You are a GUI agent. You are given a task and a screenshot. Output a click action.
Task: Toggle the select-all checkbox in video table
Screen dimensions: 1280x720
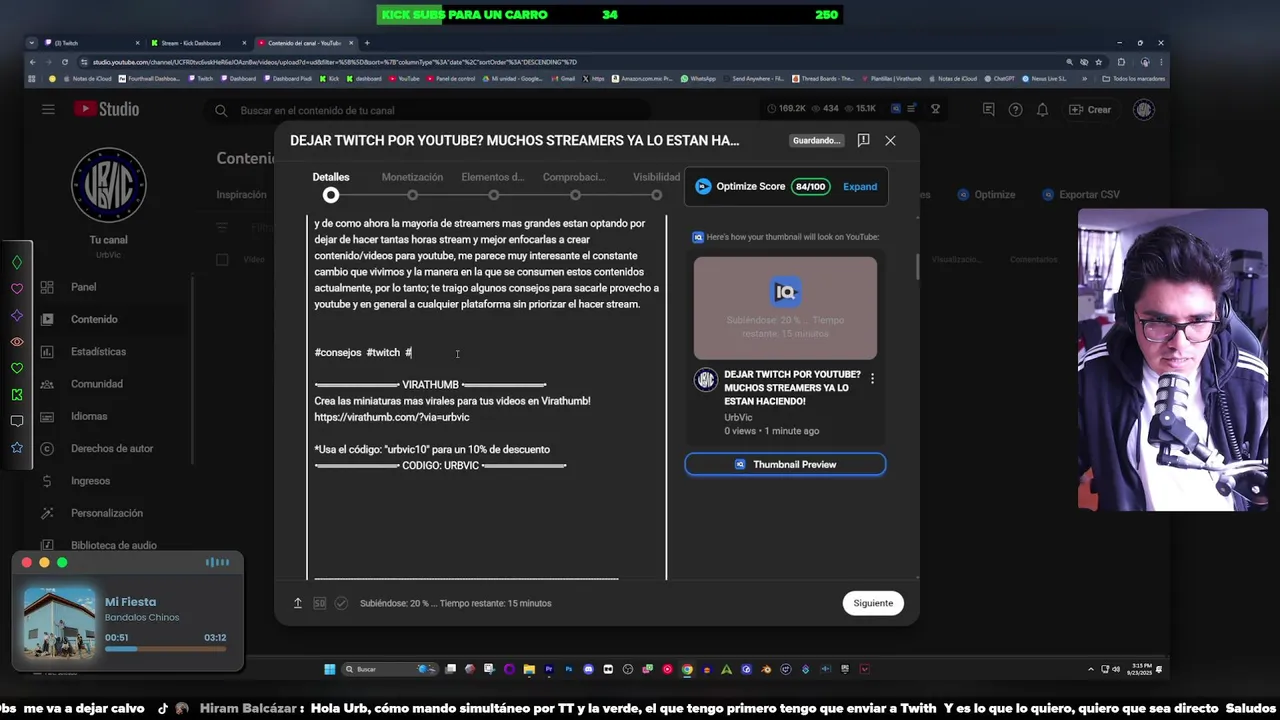tap(222, 260)
